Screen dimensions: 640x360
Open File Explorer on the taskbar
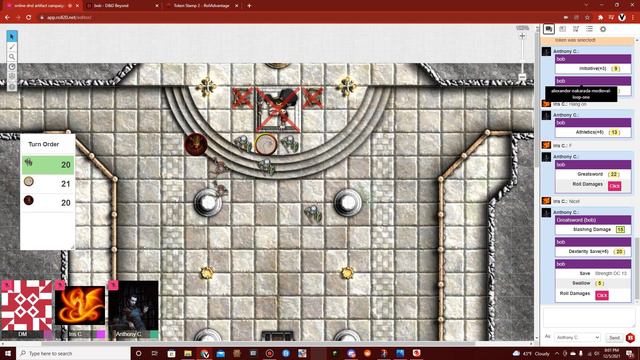[x=187, y=353]
